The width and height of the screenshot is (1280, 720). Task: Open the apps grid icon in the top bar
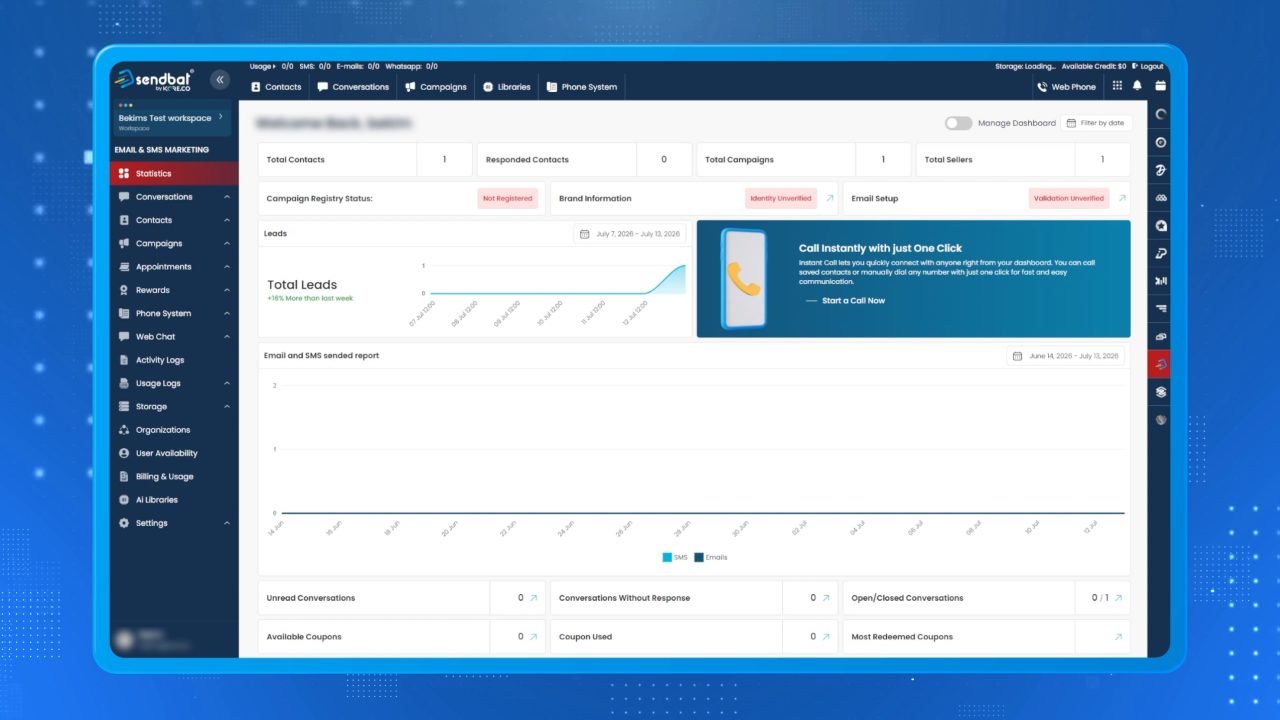coord(1118,86)
